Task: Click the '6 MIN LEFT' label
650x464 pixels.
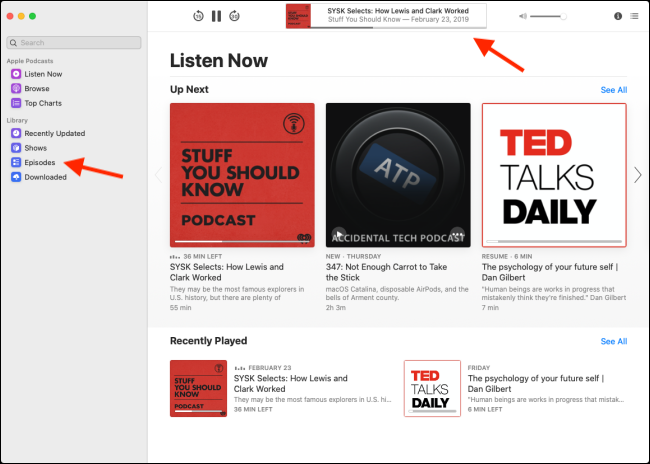Action: 485,410
